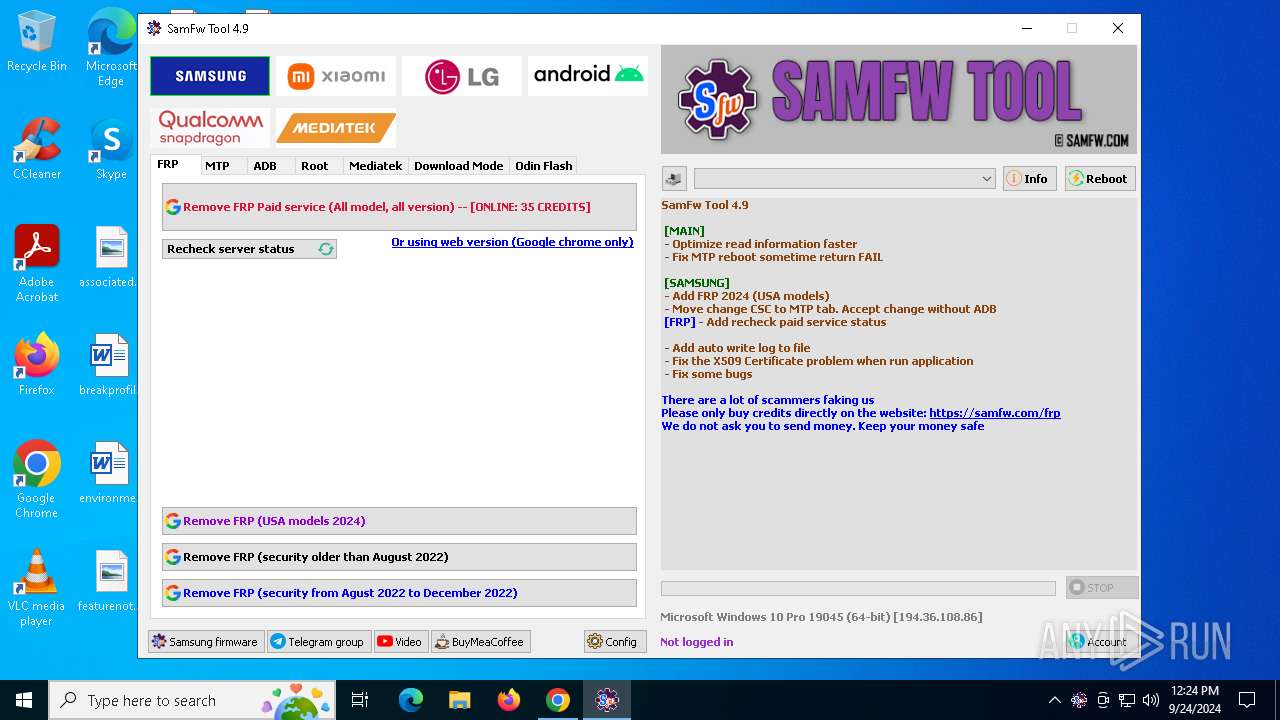Click the STOP button
Viewport: 1280px width, 720px height.
[1102, 588]
